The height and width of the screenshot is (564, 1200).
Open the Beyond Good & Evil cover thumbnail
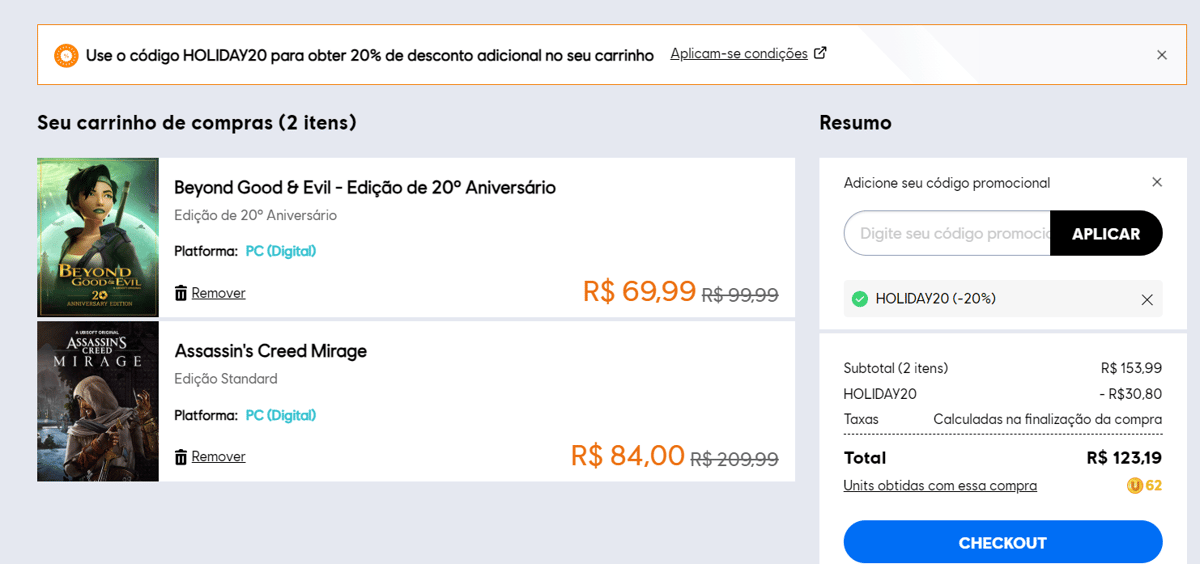pyautogui.click(x=98, y=237)
